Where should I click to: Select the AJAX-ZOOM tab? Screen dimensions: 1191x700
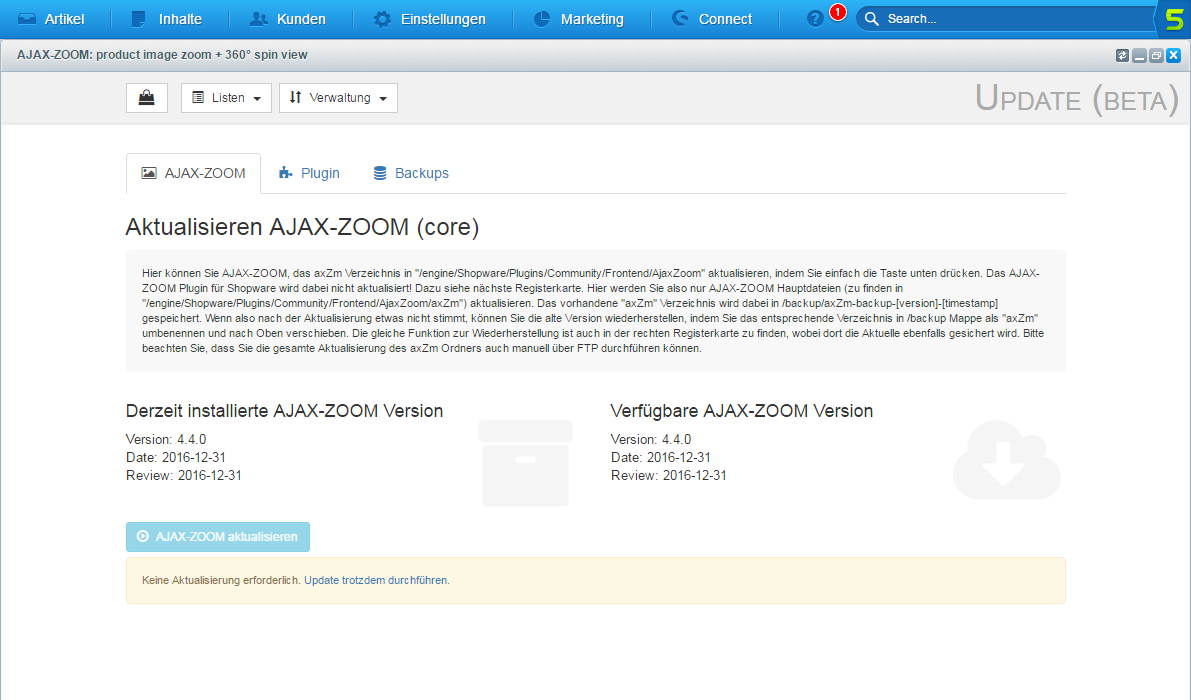[x=194, y=173]
